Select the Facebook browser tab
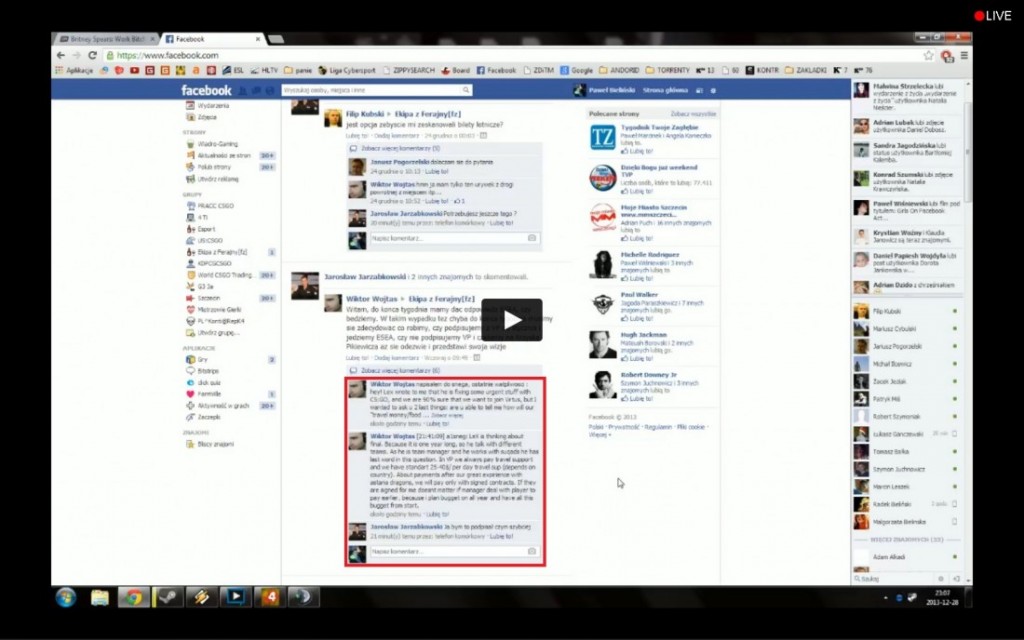 (212, 39)
